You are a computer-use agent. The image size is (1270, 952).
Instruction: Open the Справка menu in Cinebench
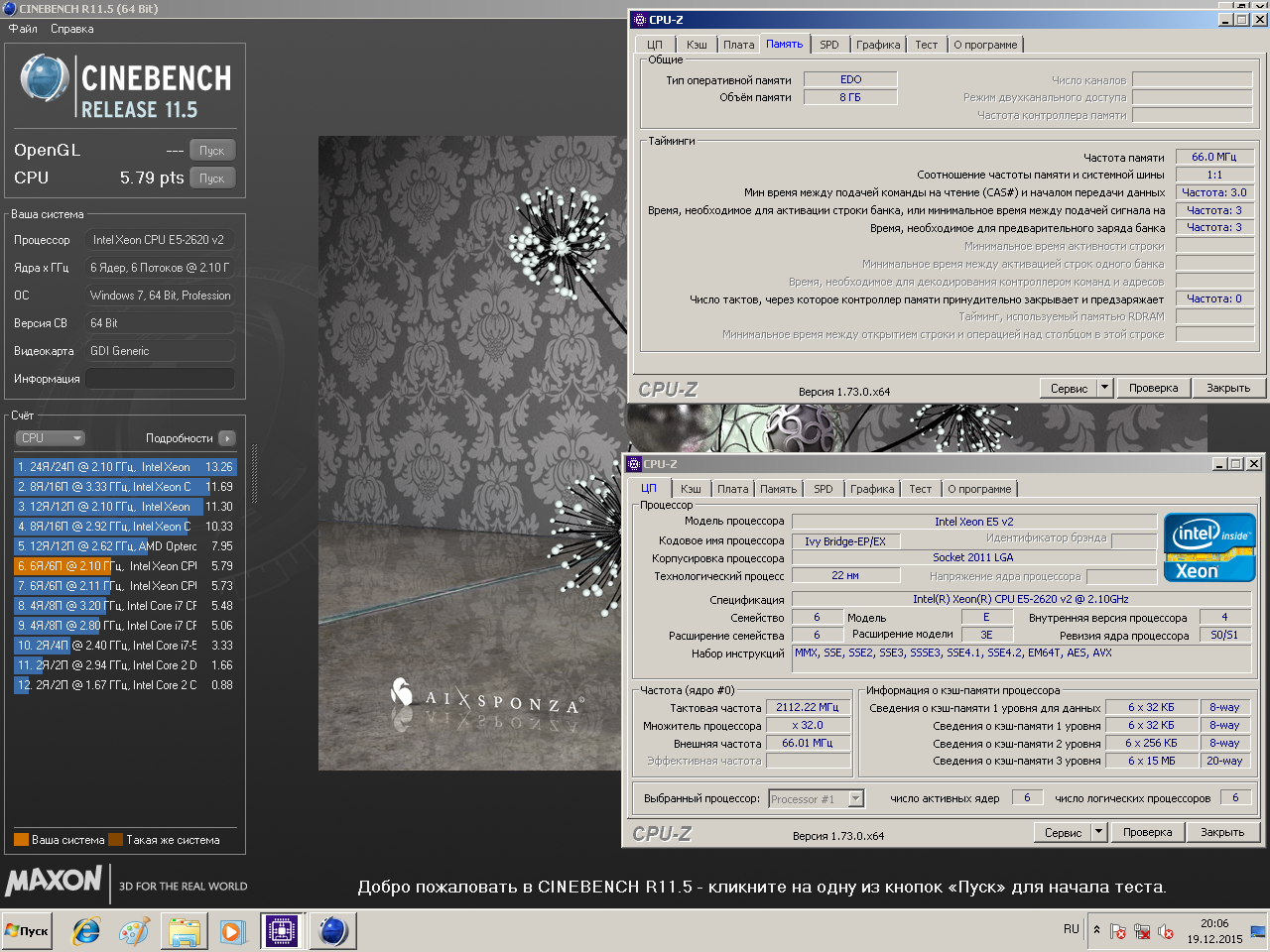(x=72, y=29)
